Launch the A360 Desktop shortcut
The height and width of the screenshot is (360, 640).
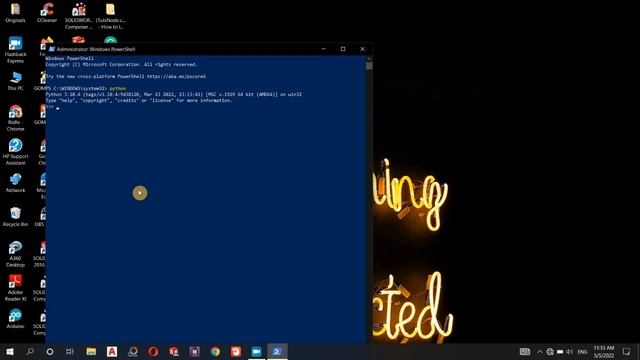(x=15, y=253)
